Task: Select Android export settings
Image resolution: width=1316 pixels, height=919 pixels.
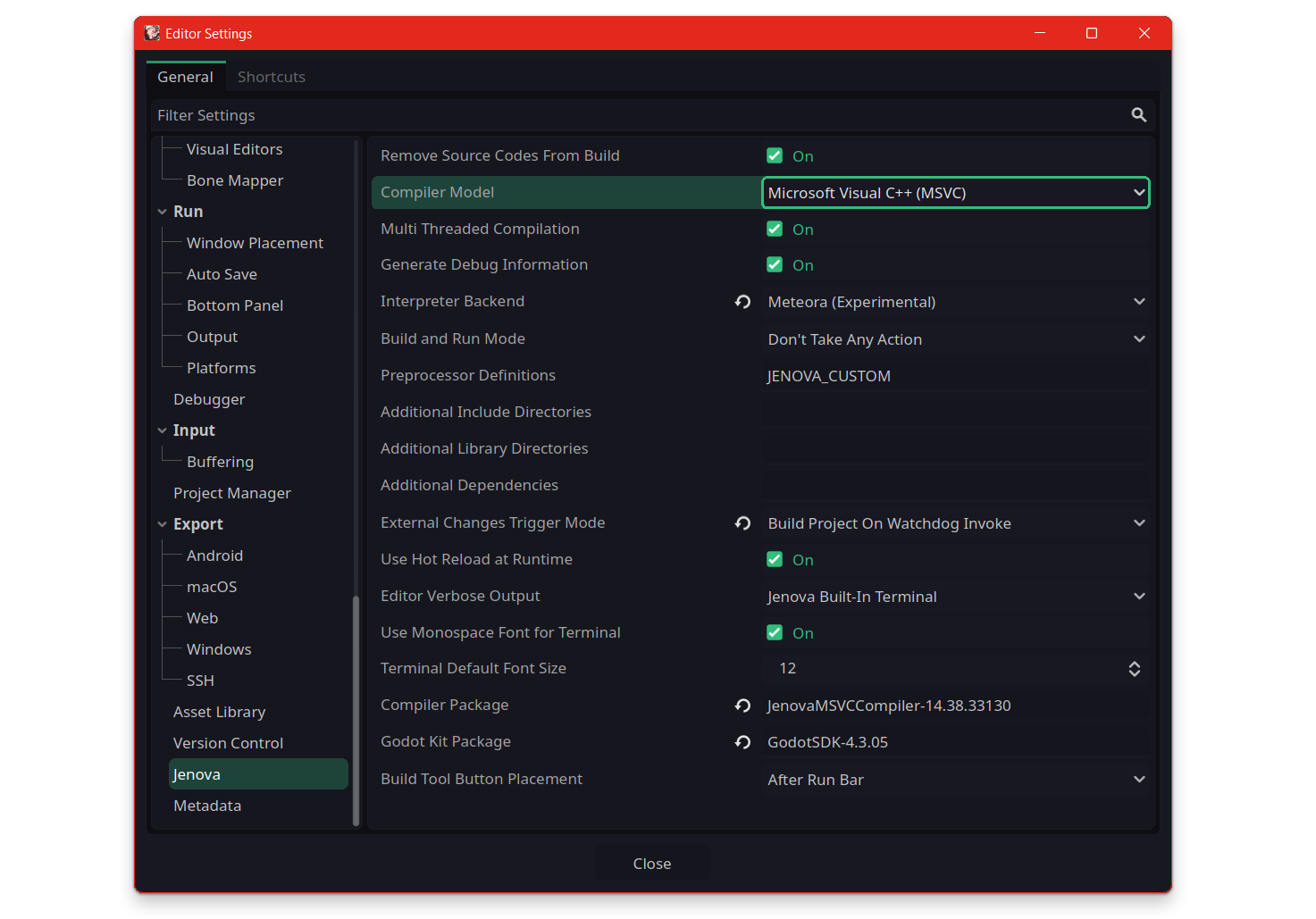Action: tap(214, 556)
